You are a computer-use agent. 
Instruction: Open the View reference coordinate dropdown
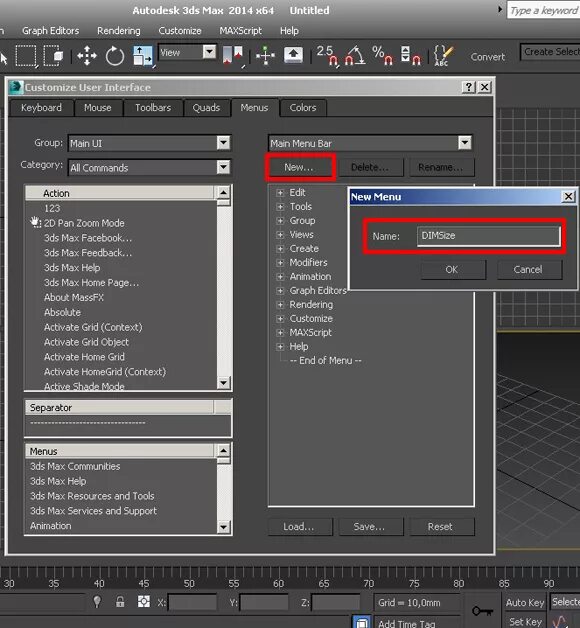(209, 52)
